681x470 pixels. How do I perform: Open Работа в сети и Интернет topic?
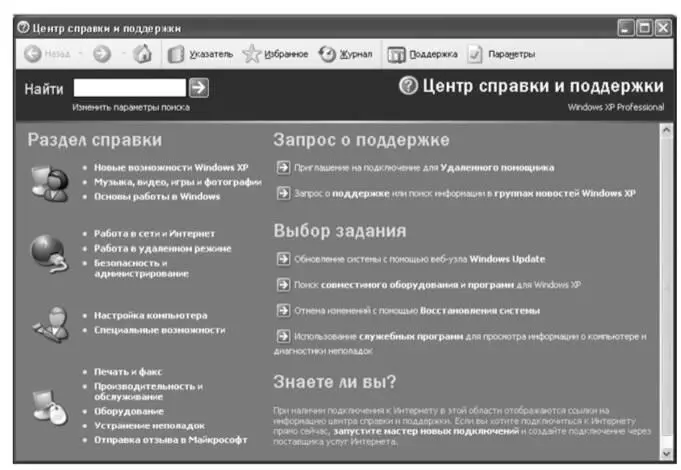pyautogui.click(x=154, y=234)
